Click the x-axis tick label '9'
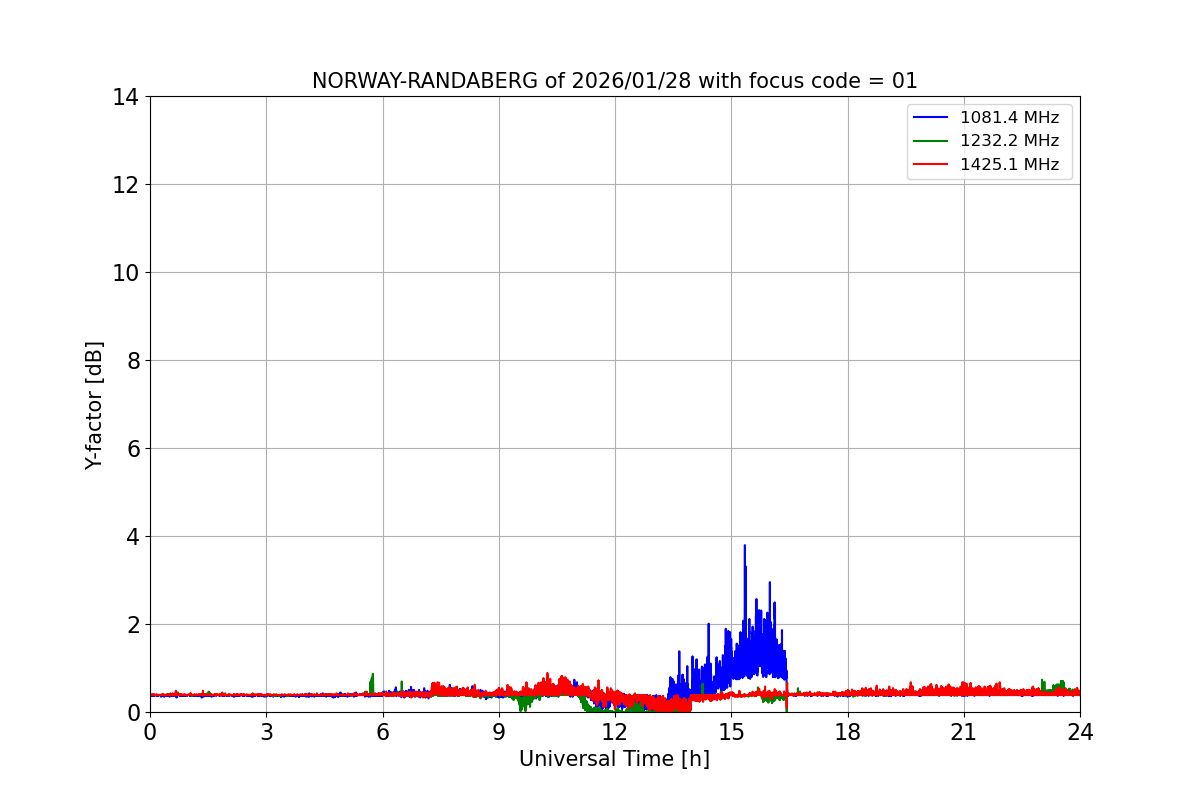 499,732
